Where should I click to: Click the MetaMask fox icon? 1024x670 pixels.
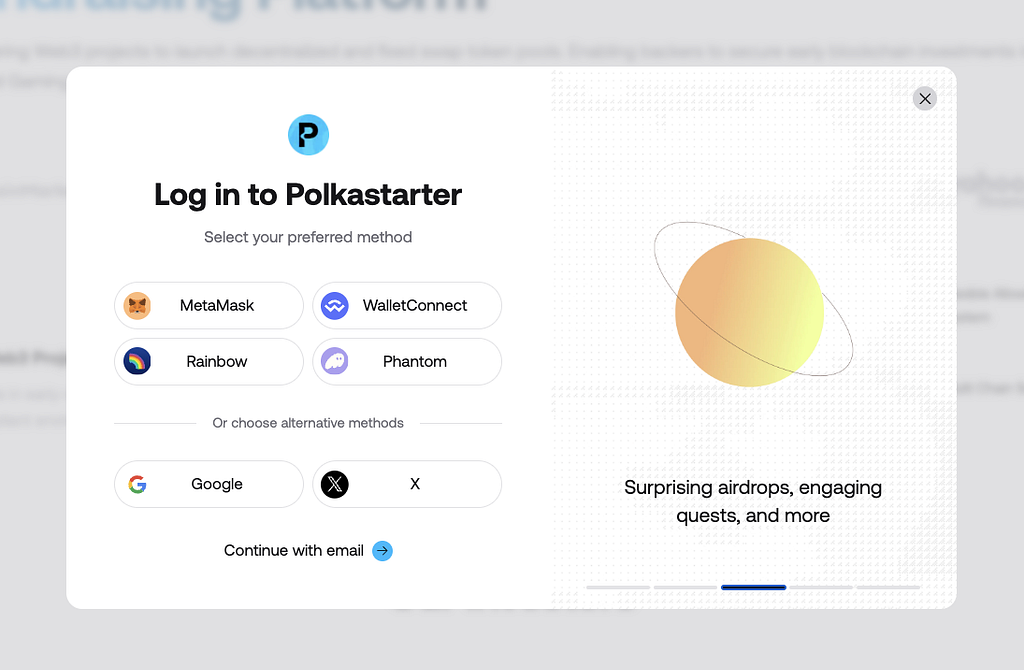(x=137, y=306)
